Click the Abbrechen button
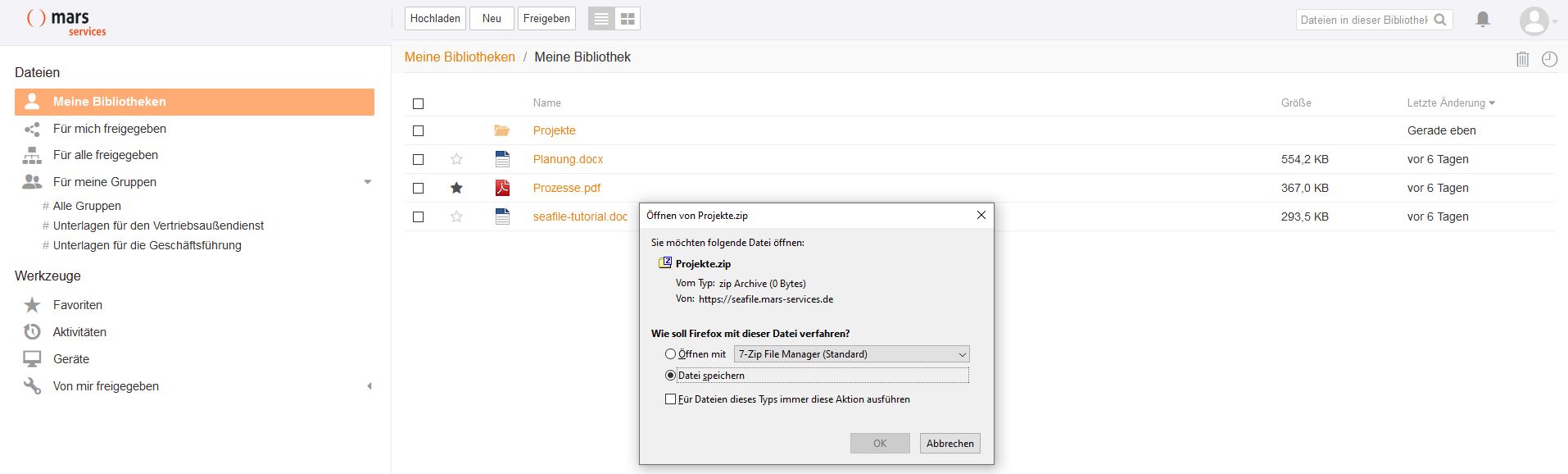This screenshot has width=1568, height=474. click(949, 444)
